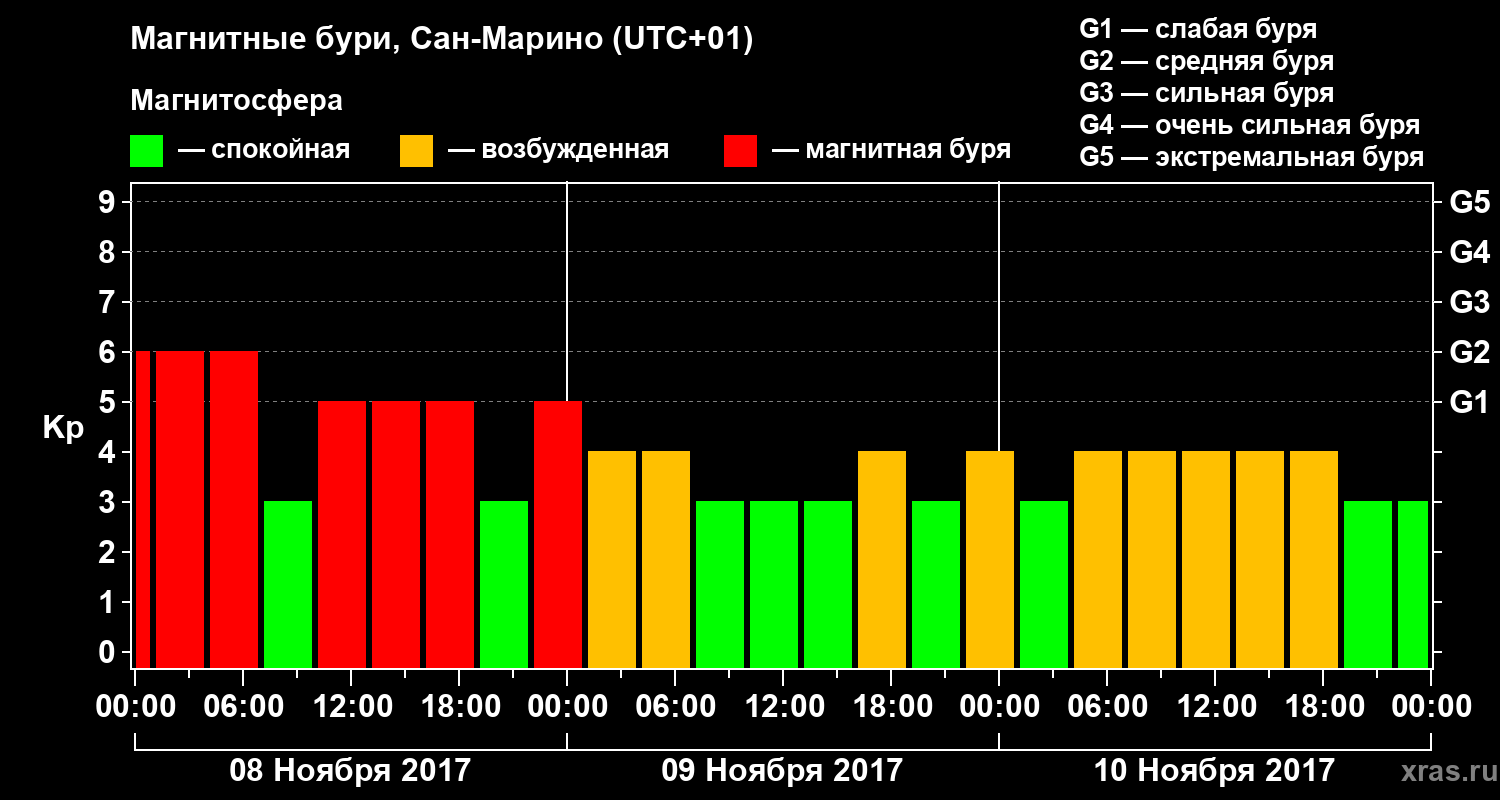
Task: Click the '— магнитная буря' legend label
Action: (891, 150)
